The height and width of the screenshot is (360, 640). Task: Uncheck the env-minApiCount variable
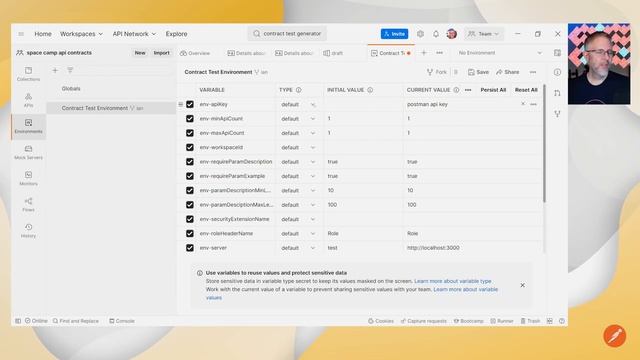tap(190, 119)
